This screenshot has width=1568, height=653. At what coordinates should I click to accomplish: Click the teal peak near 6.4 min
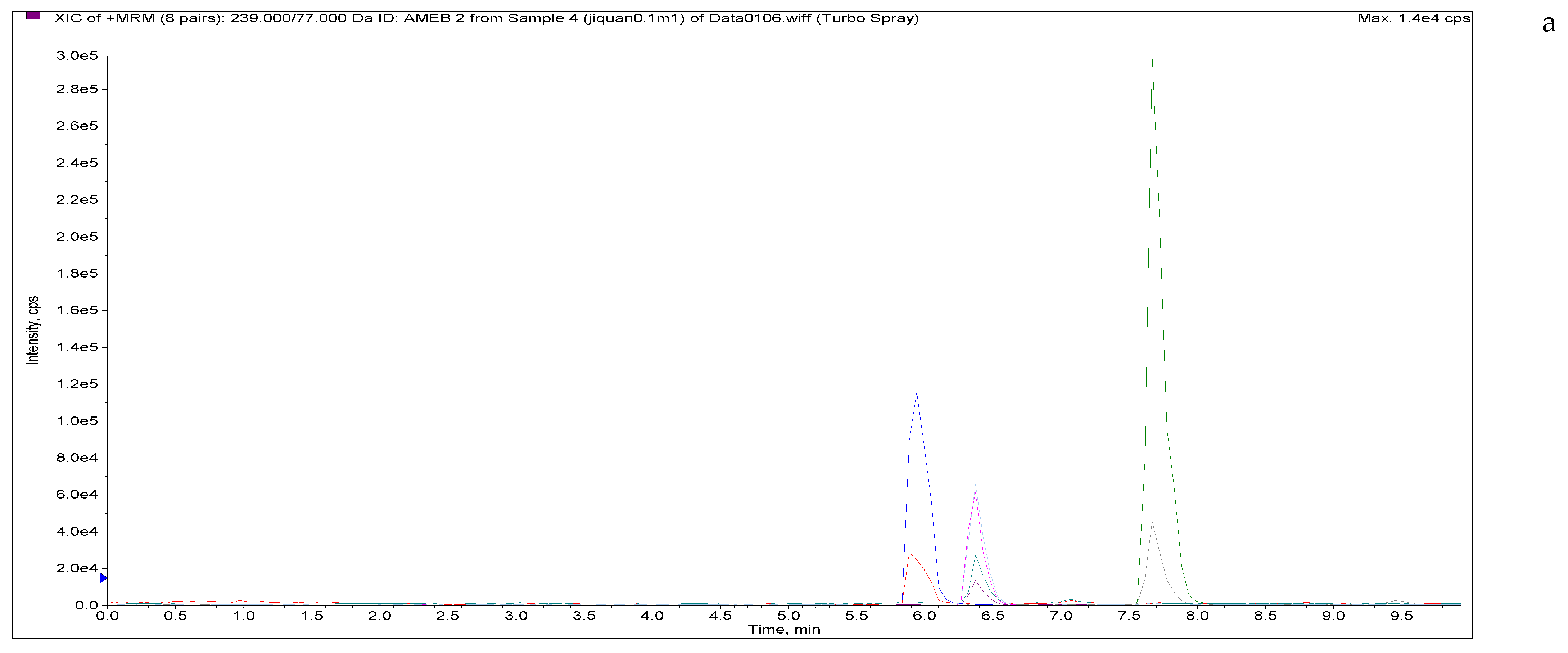coord(976,556)
